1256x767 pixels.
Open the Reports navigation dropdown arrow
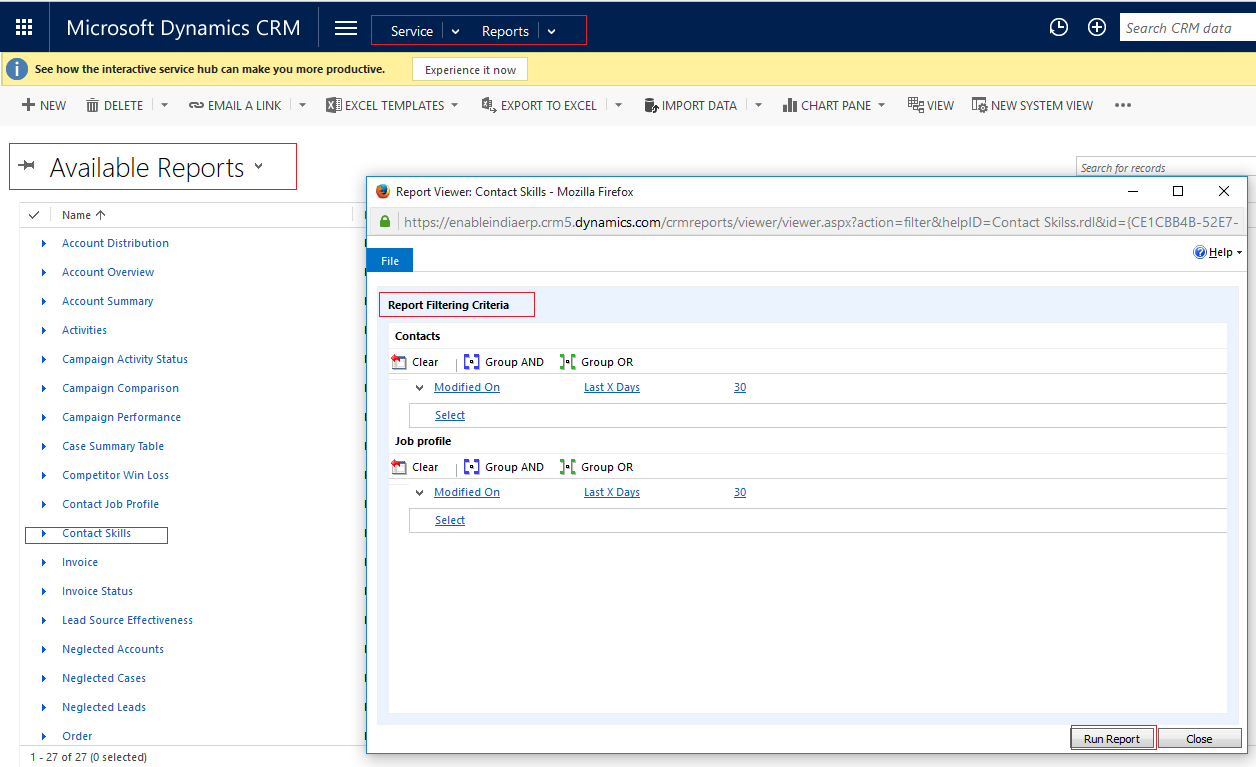551,31
